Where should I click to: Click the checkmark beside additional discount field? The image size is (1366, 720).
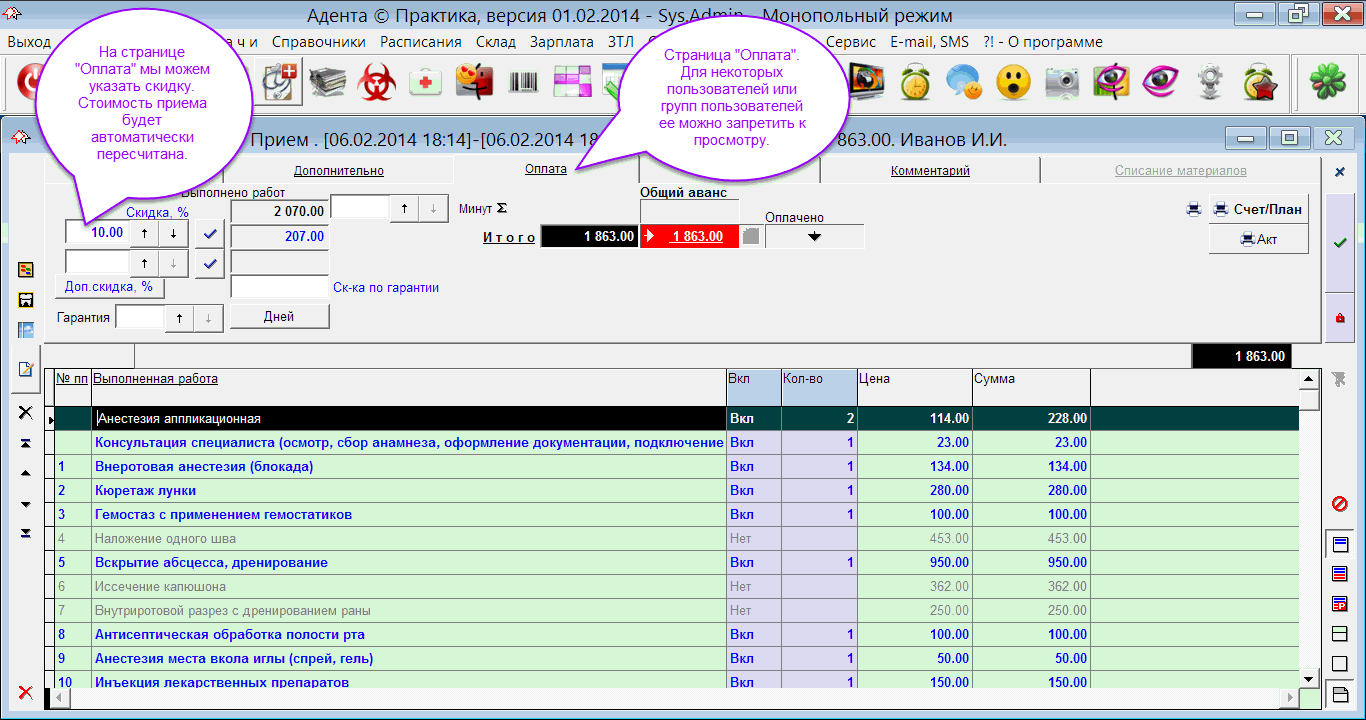click(x=209, y=263)
